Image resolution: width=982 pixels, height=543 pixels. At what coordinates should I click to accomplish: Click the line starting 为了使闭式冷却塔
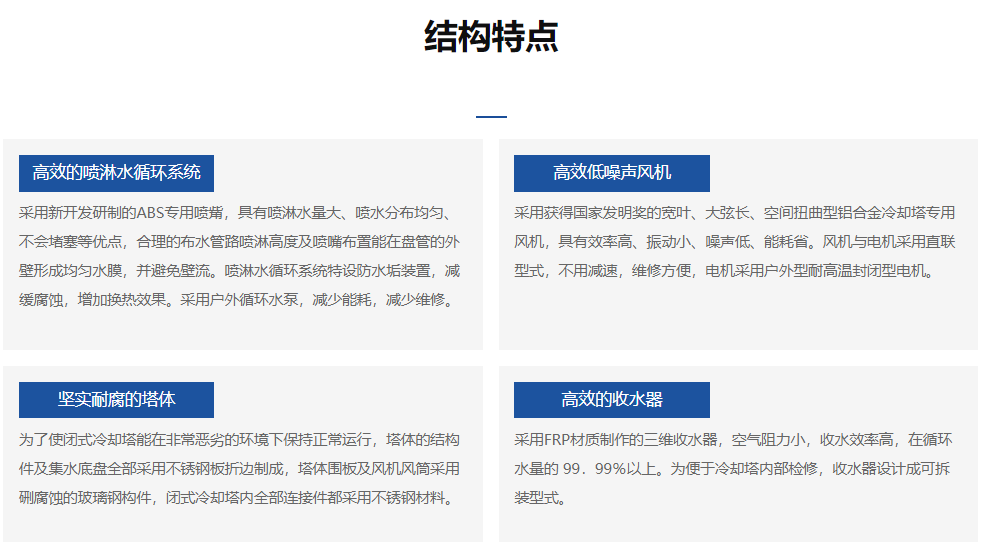pos(239,440)
